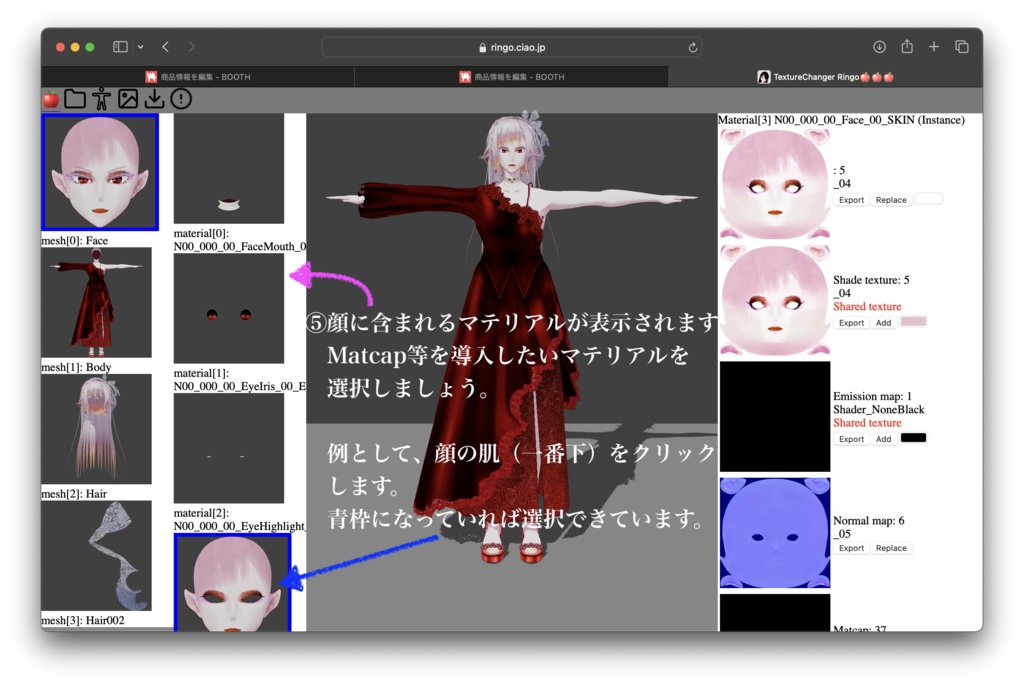Add a texture to the Emission map

tap(883, 438)
